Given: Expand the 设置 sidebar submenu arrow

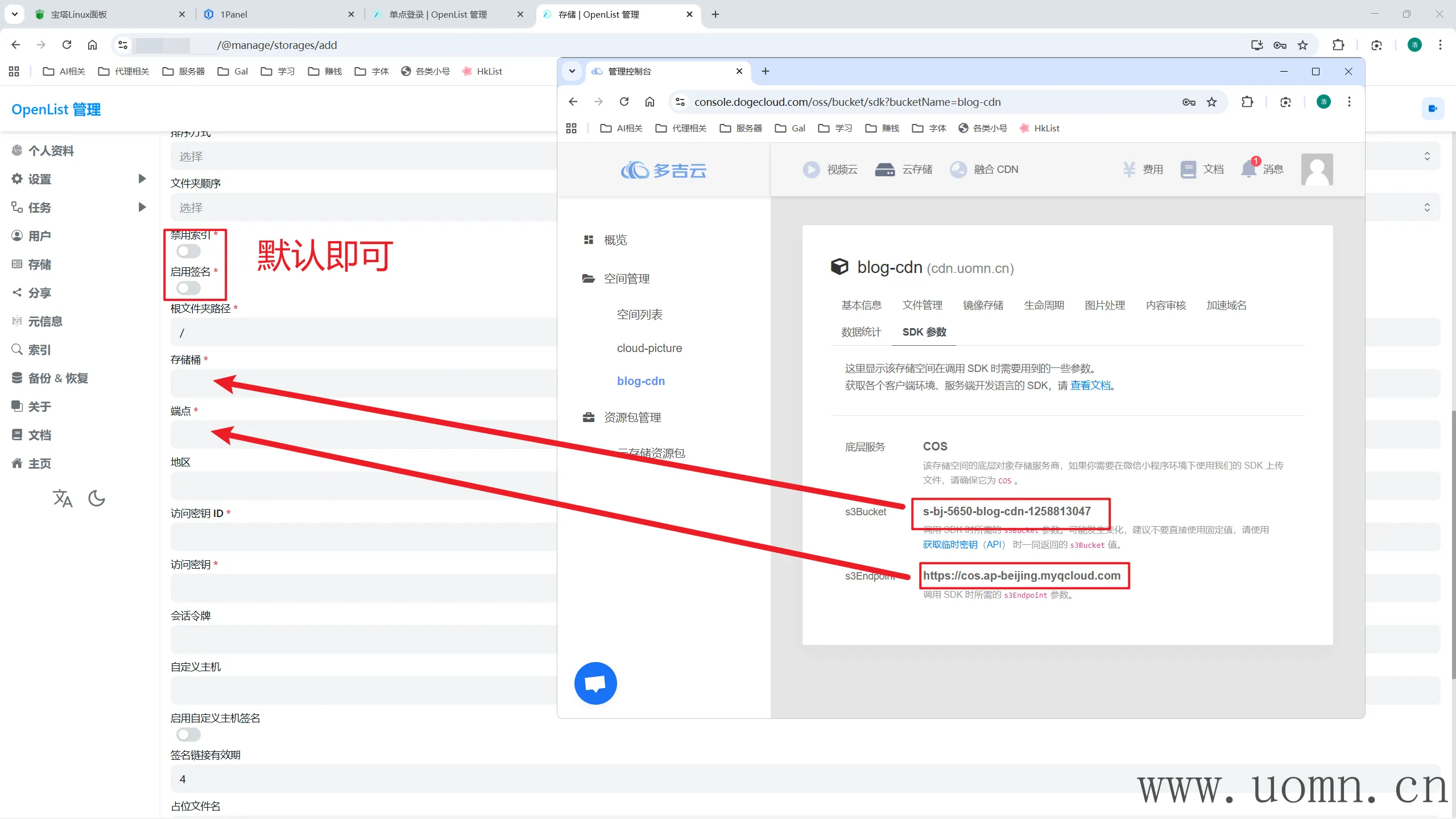Looking at the screenshot, I should (142, 179).
